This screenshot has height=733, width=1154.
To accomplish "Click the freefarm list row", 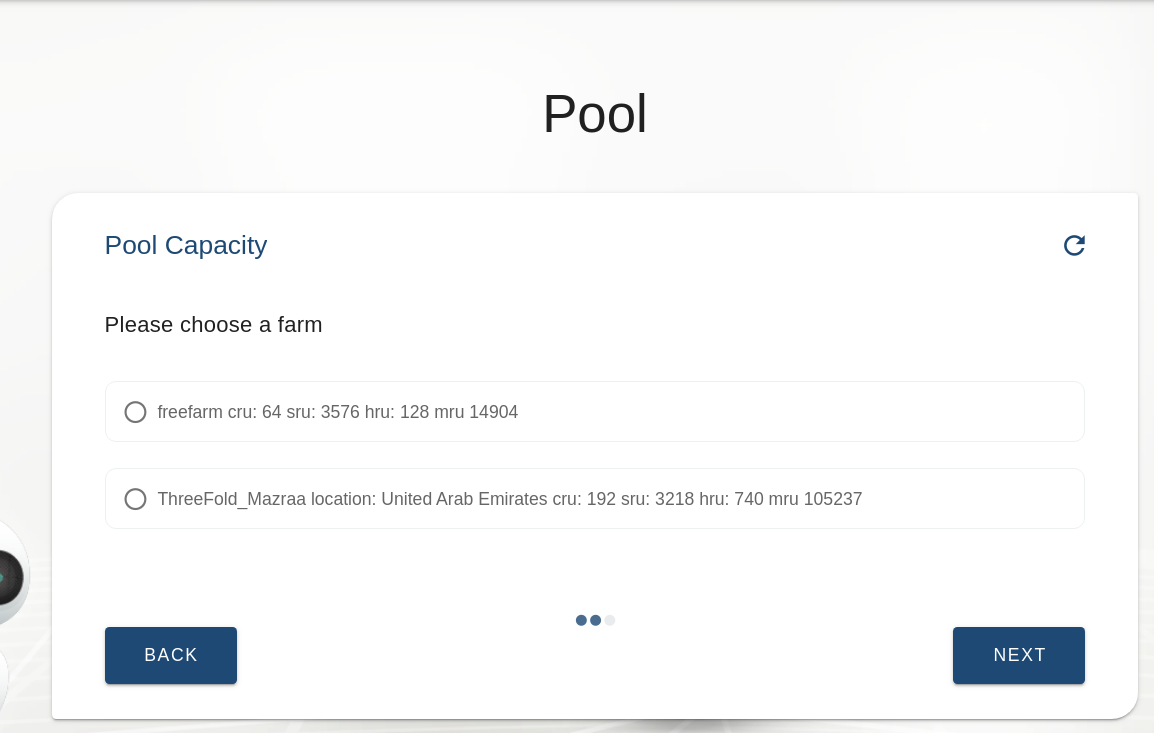I will coord(594,411).
